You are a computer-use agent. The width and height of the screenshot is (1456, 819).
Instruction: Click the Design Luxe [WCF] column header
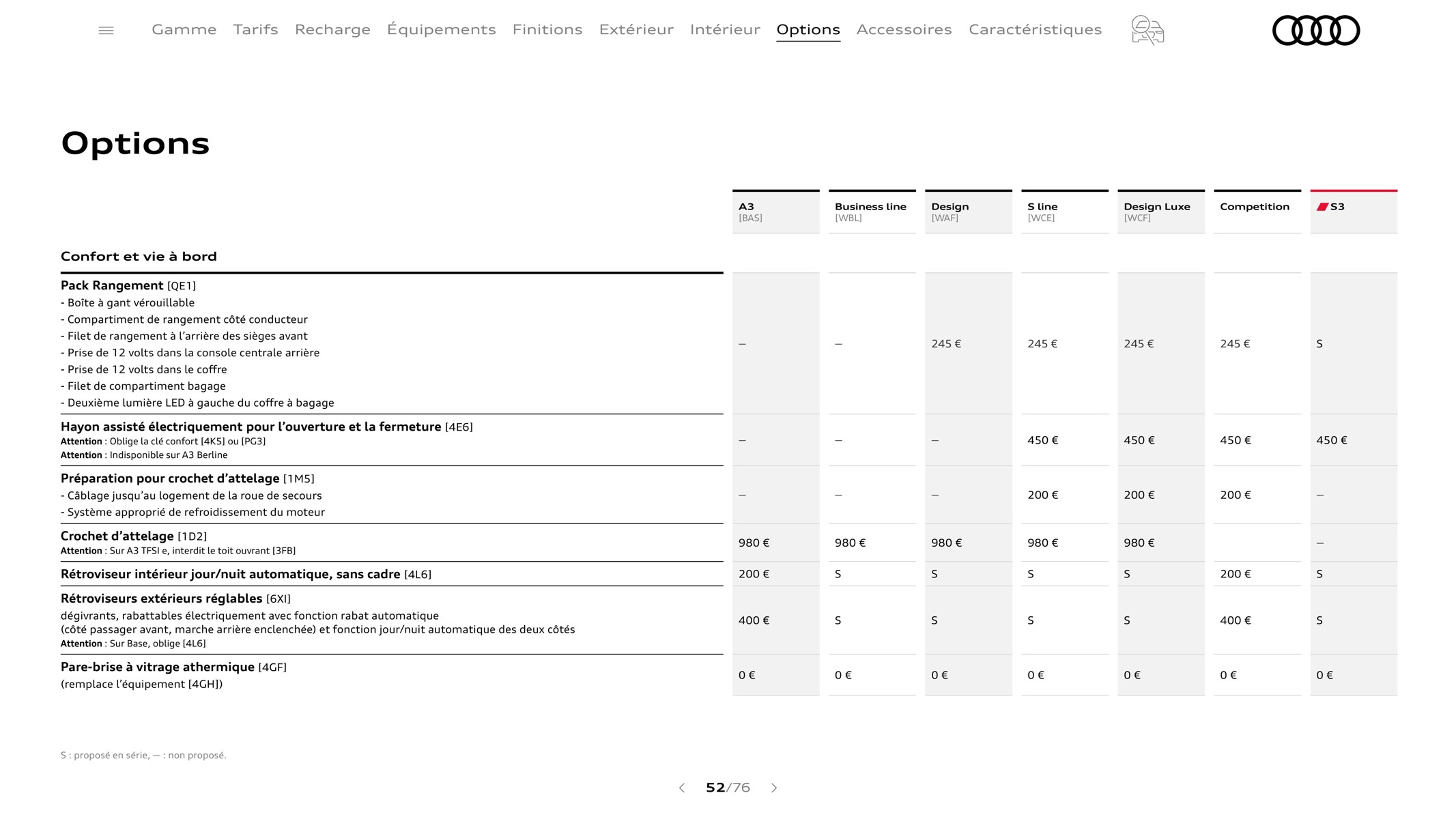(1161, 212)
